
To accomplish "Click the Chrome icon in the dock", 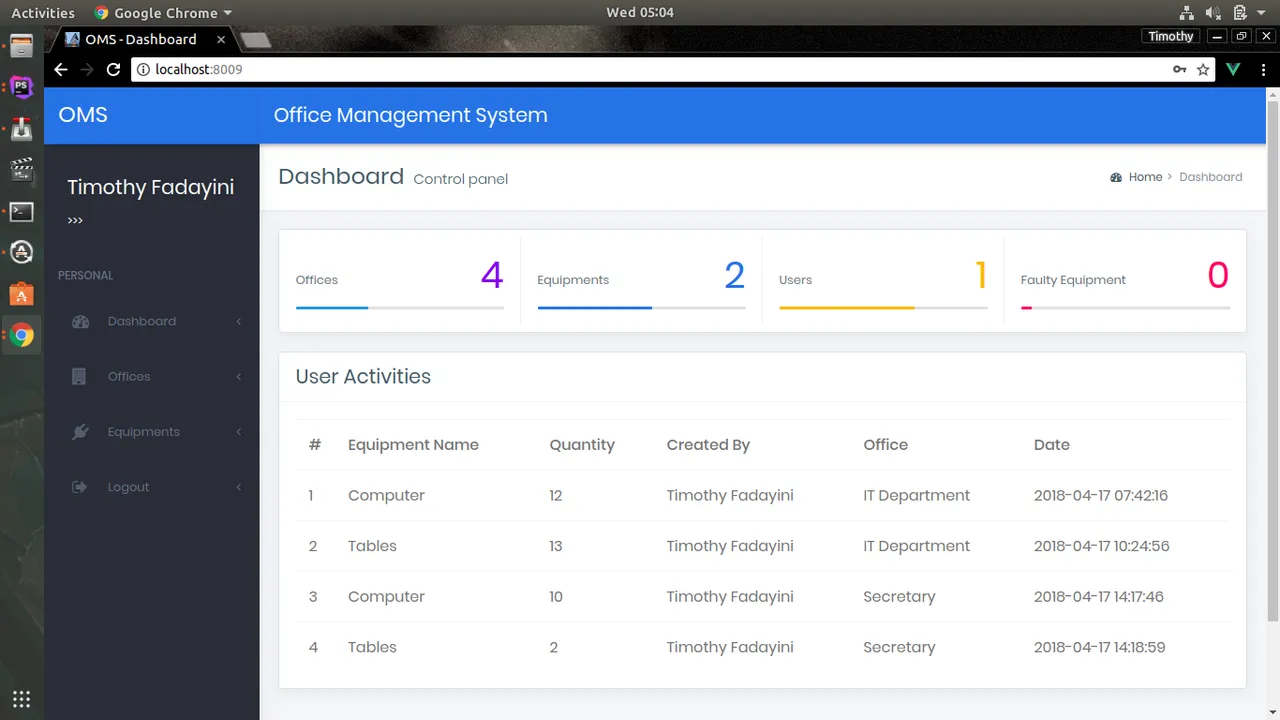I will pos(21,336).
